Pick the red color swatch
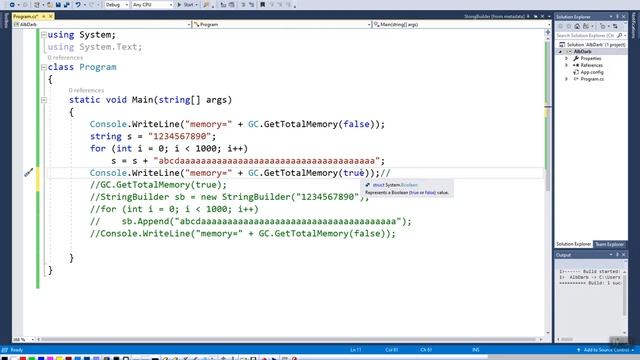 (22, 358)
